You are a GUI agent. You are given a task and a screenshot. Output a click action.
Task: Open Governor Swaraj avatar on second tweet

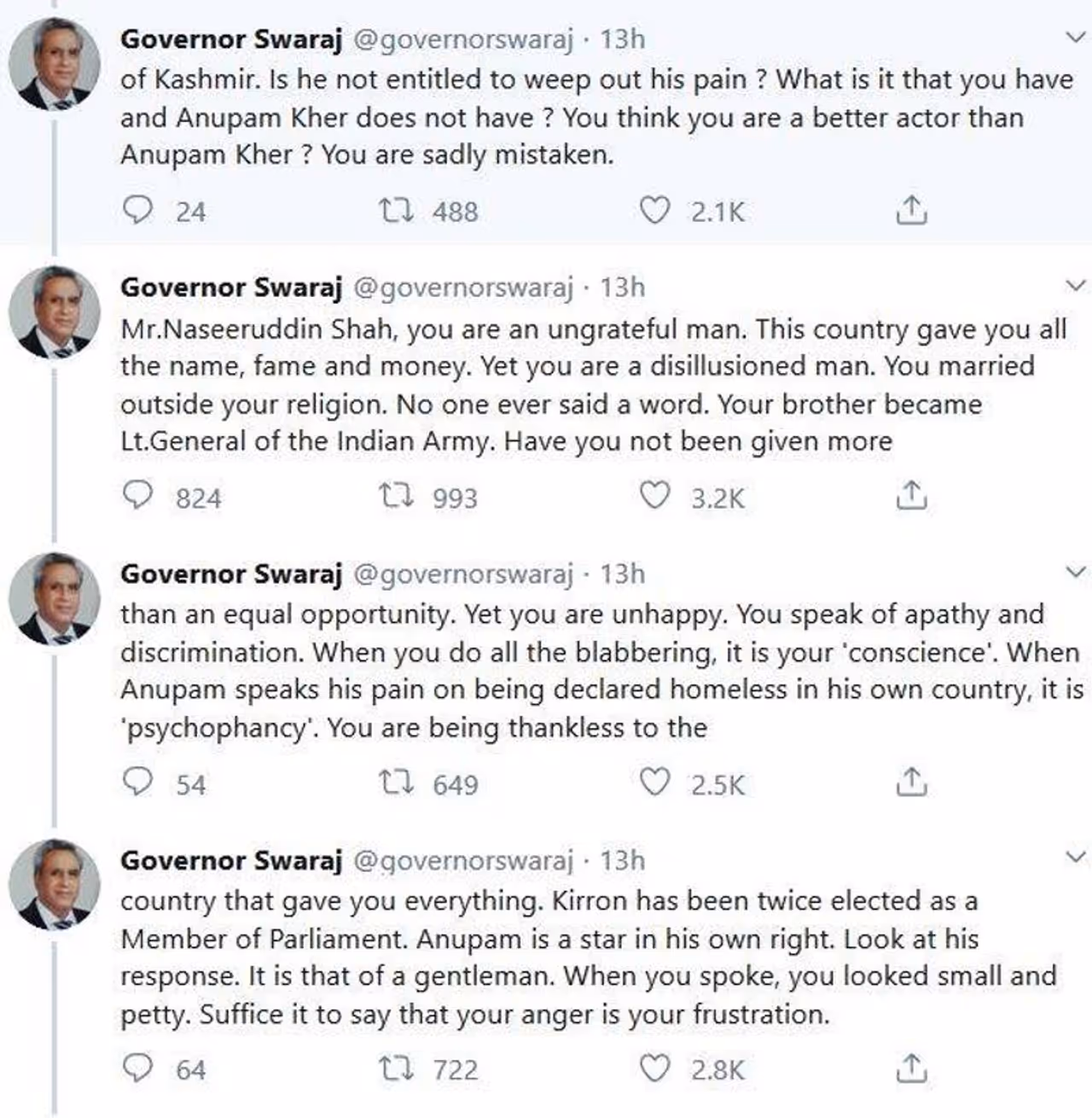[55, 311]
